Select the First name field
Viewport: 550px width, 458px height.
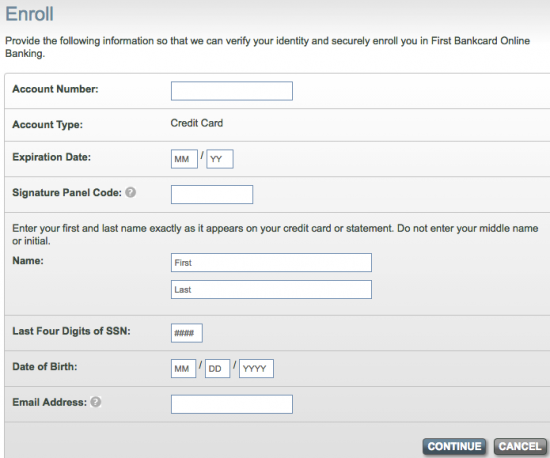(x=271, y=263)
